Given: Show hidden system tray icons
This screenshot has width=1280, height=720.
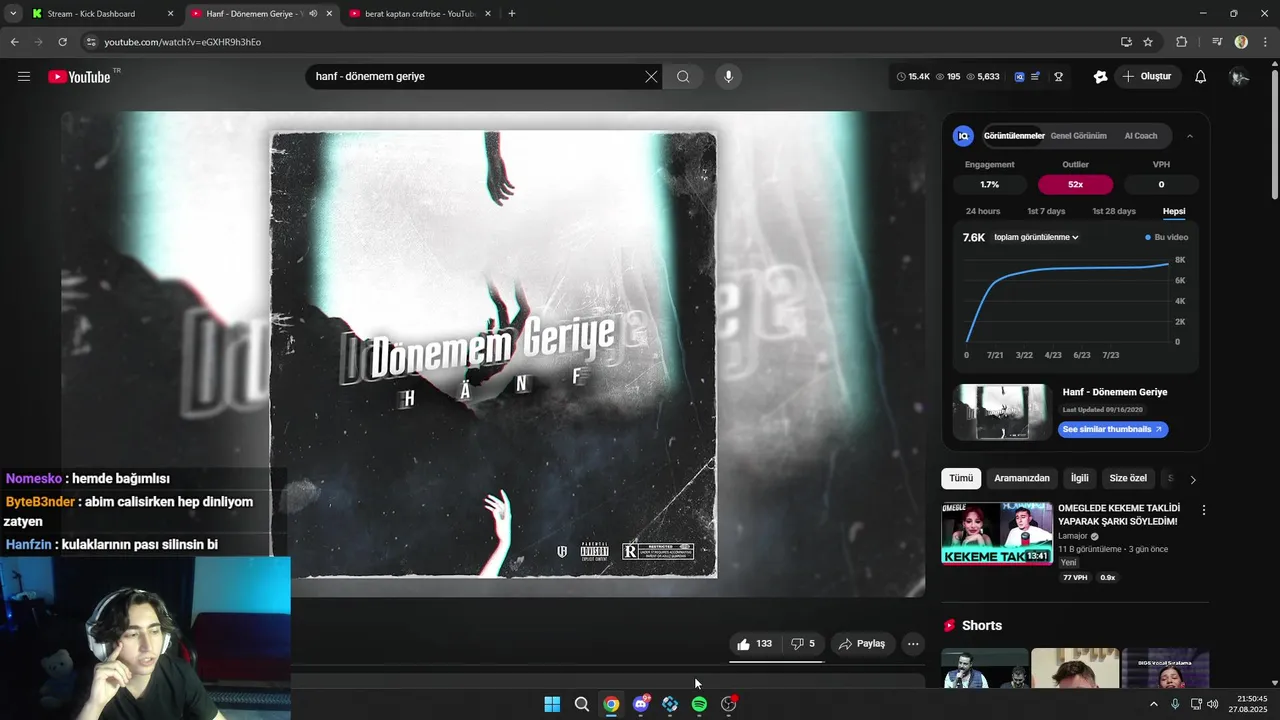Looking at the screenshot, I should tap(1153, 704).
